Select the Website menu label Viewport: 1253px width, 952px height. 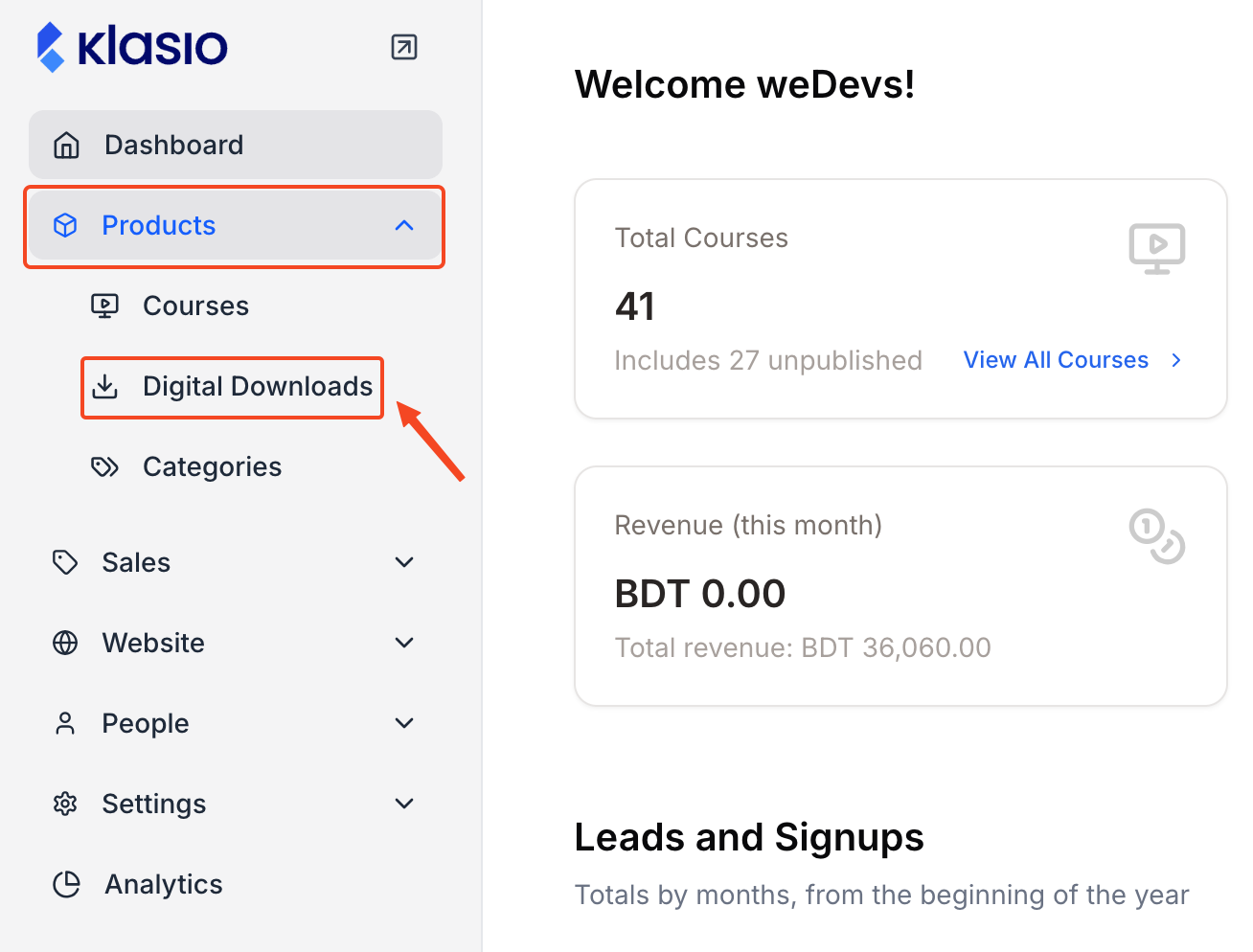(x=153, y=643)
